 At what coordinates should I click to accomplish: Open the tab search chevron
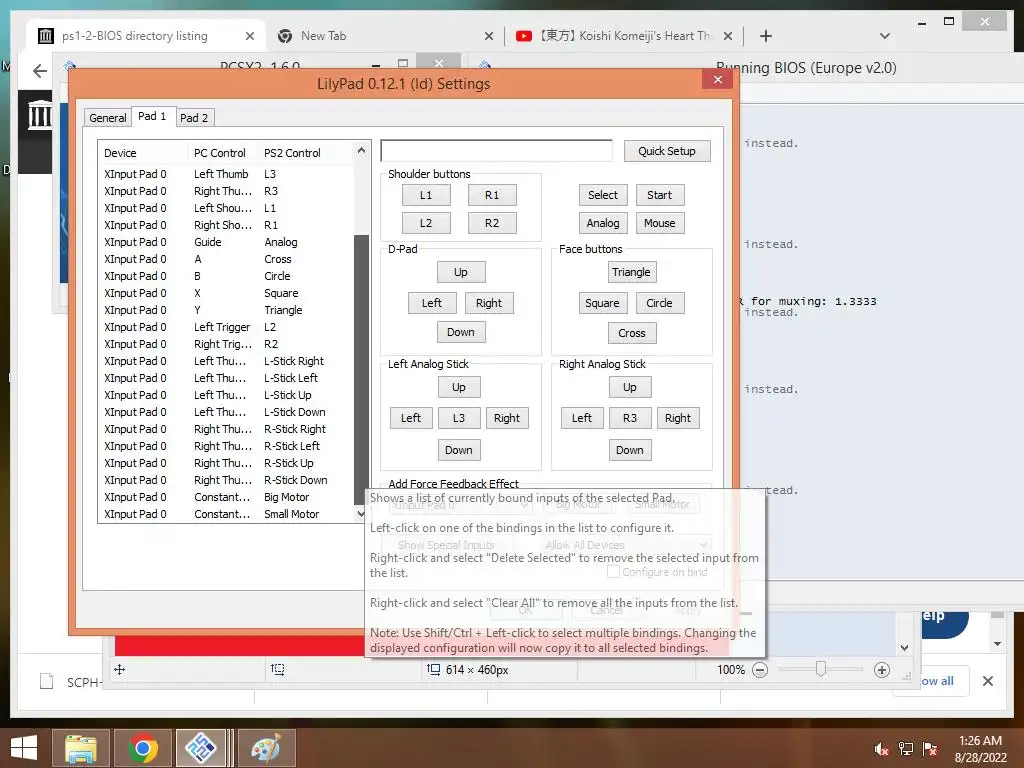pyautogui.click(x=885, y=36)
